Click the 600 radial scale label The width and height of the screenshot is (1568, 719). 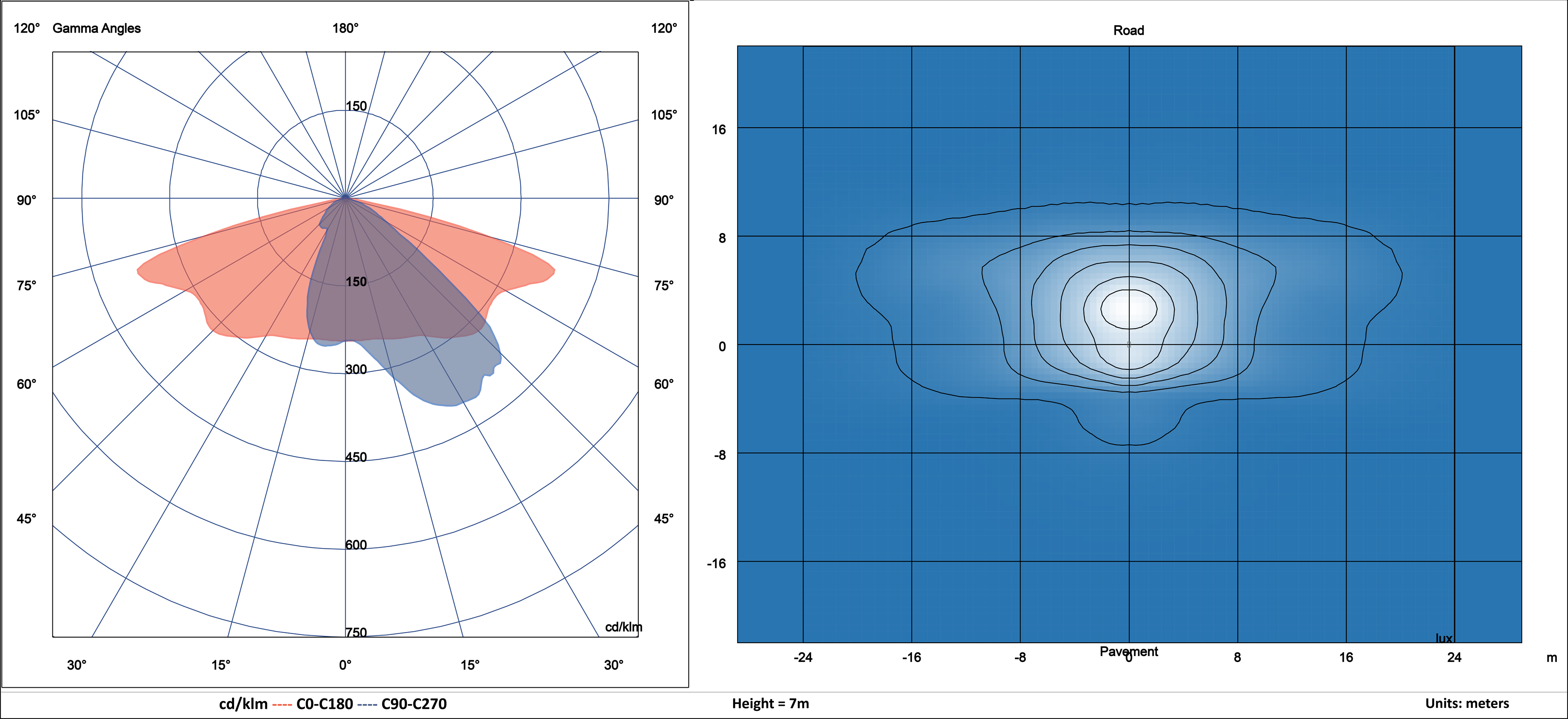tap(356, 545)
